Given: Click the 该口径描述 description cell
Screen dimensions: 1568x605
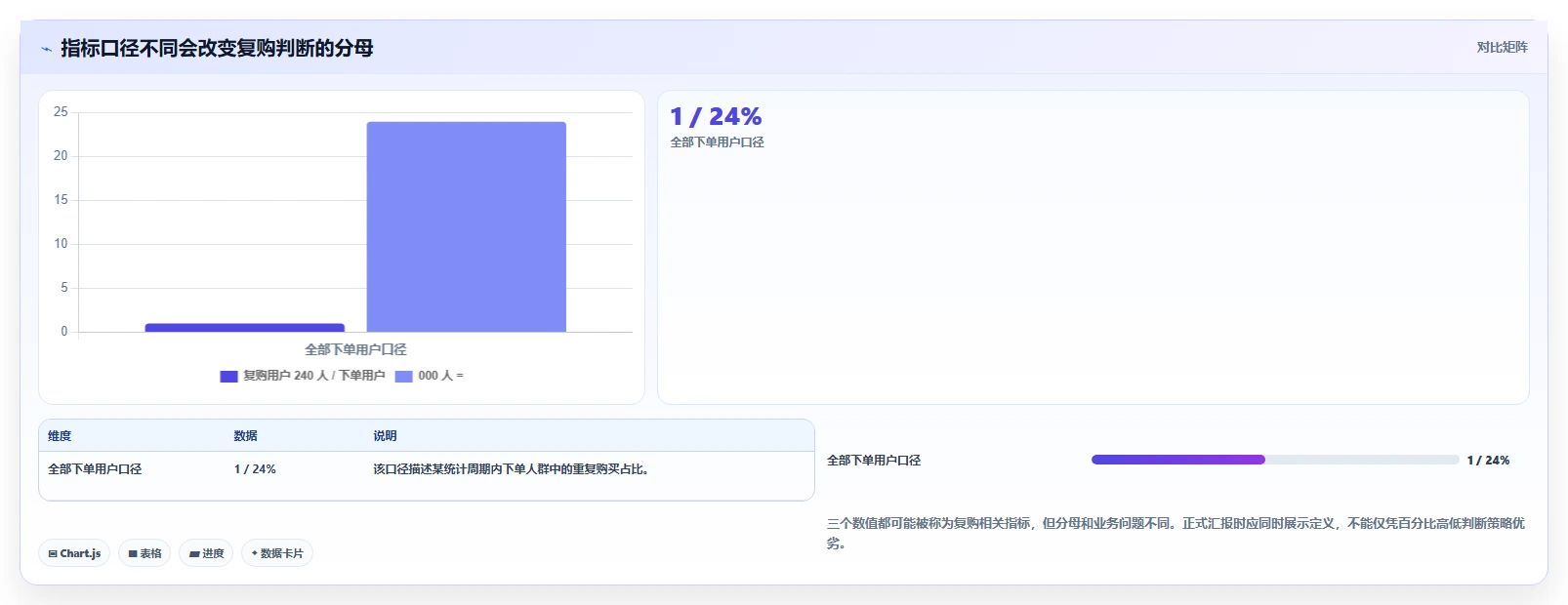Looking at the screenshot, I should pyautogui.click(x=512, y=469).
